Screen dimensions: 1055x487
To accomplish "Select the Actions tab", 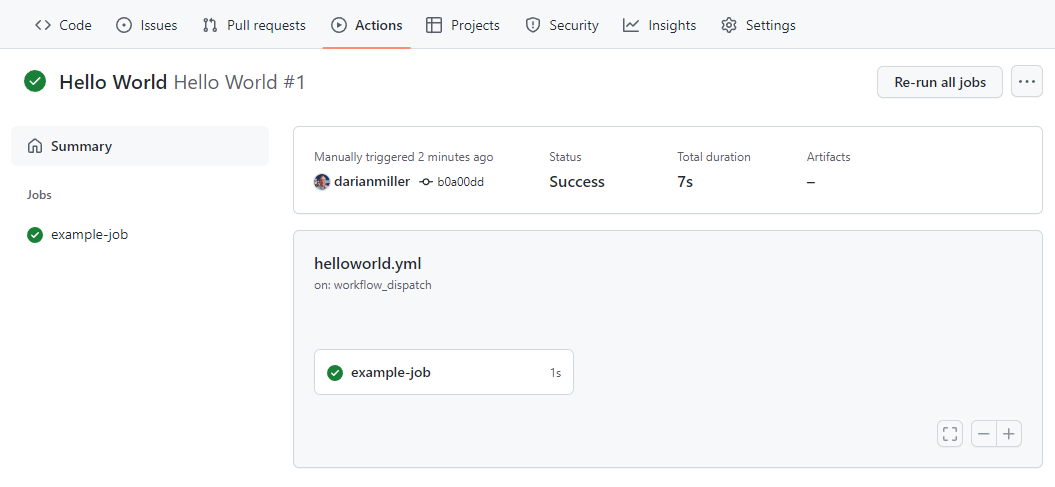I will click(x=366, y=26).
